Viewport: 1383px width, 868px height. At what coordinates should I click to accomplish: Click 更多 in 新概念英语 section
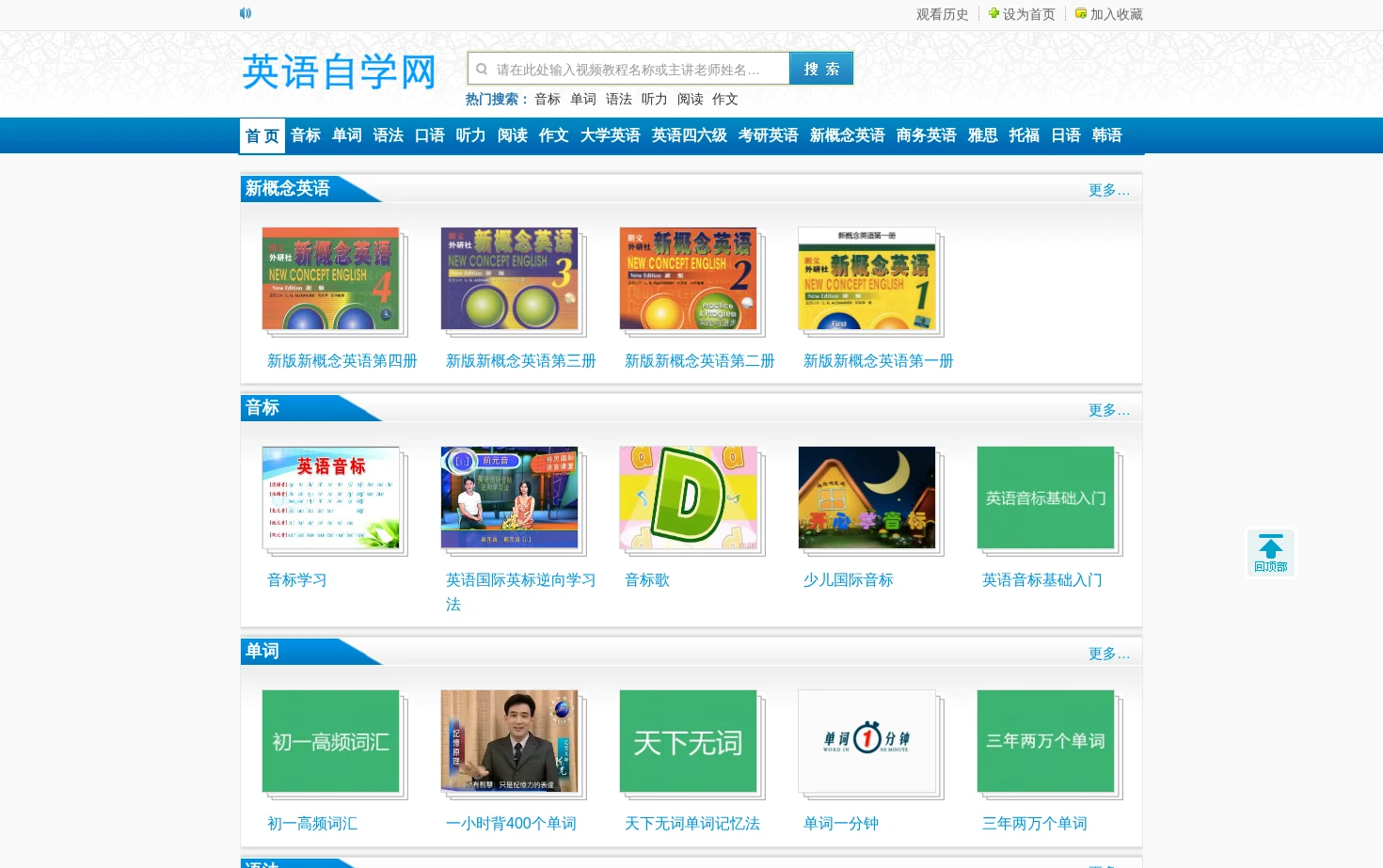(1109, 190)
